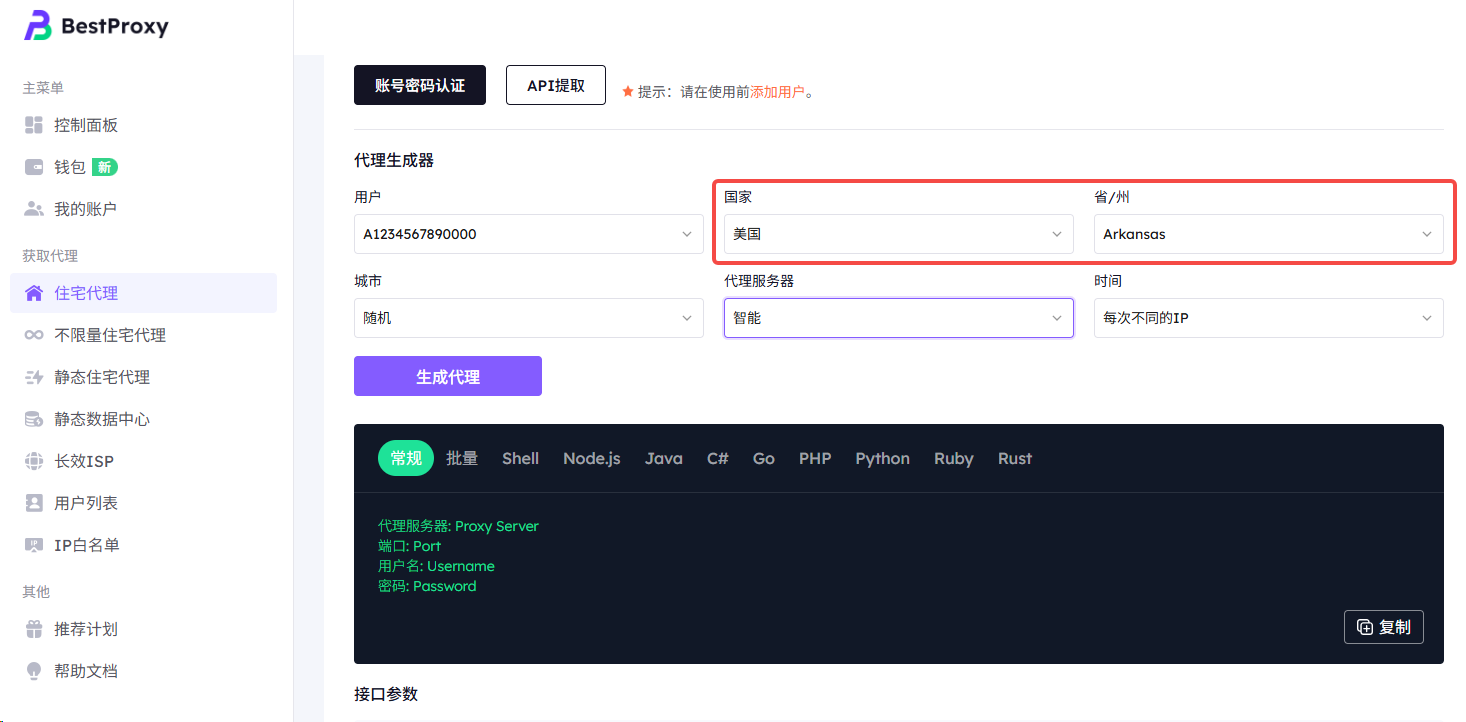Expand the 代理服务器 智能 dropdown

point(898,318)
